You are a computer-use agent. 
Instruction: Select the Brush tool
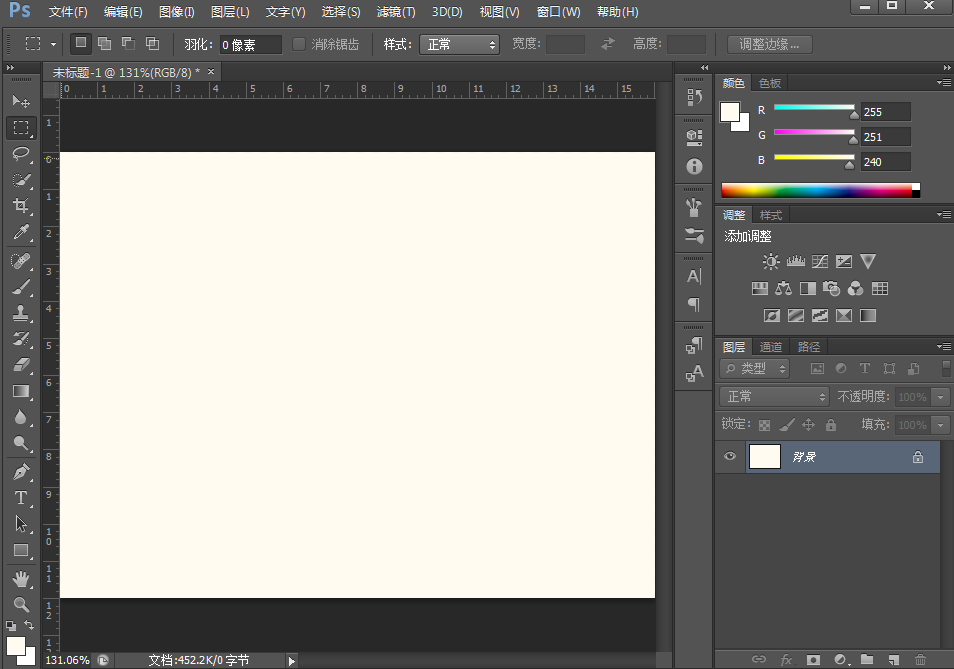(21, 287)
